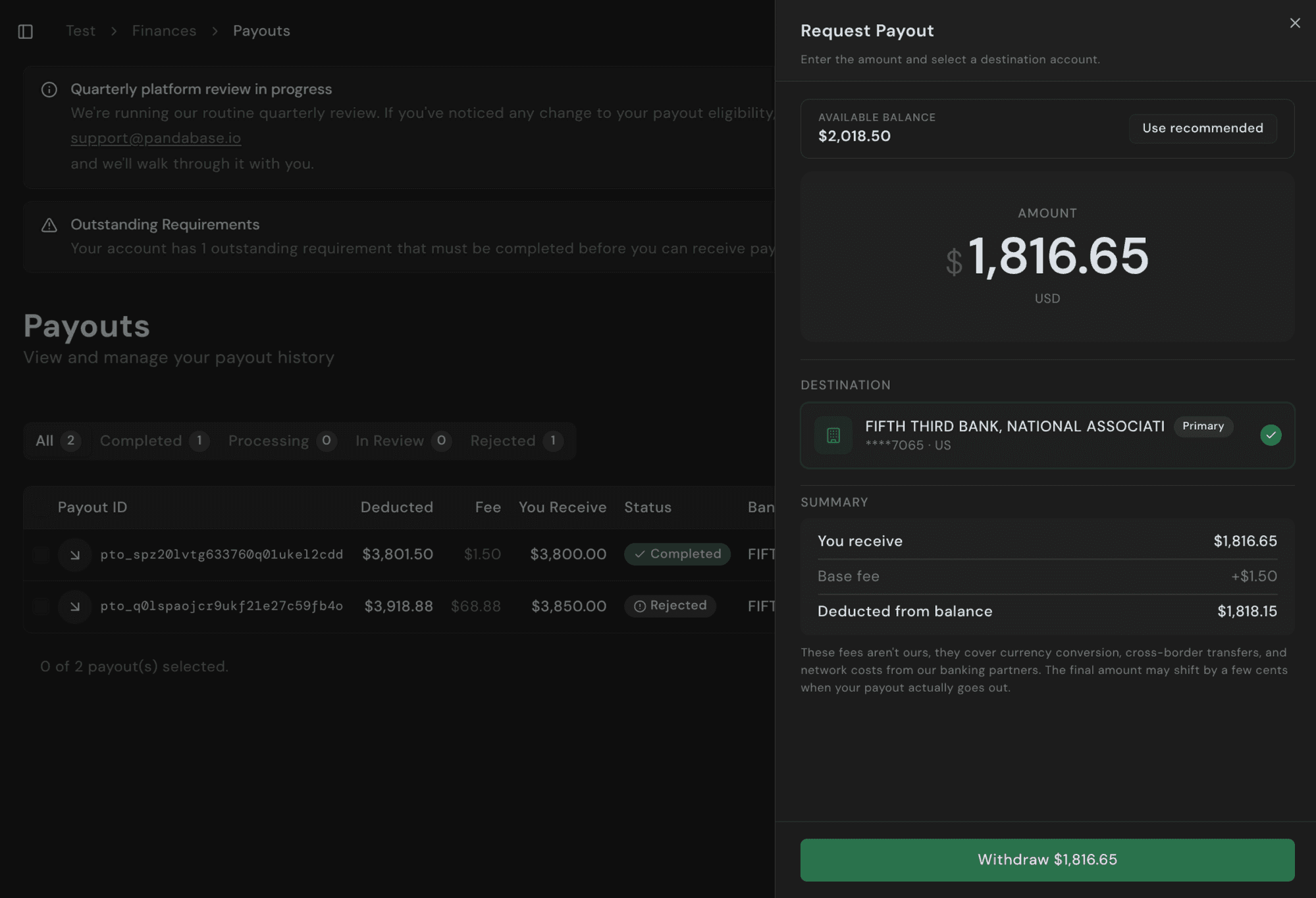Click the ****7065 · US account text

908,446
